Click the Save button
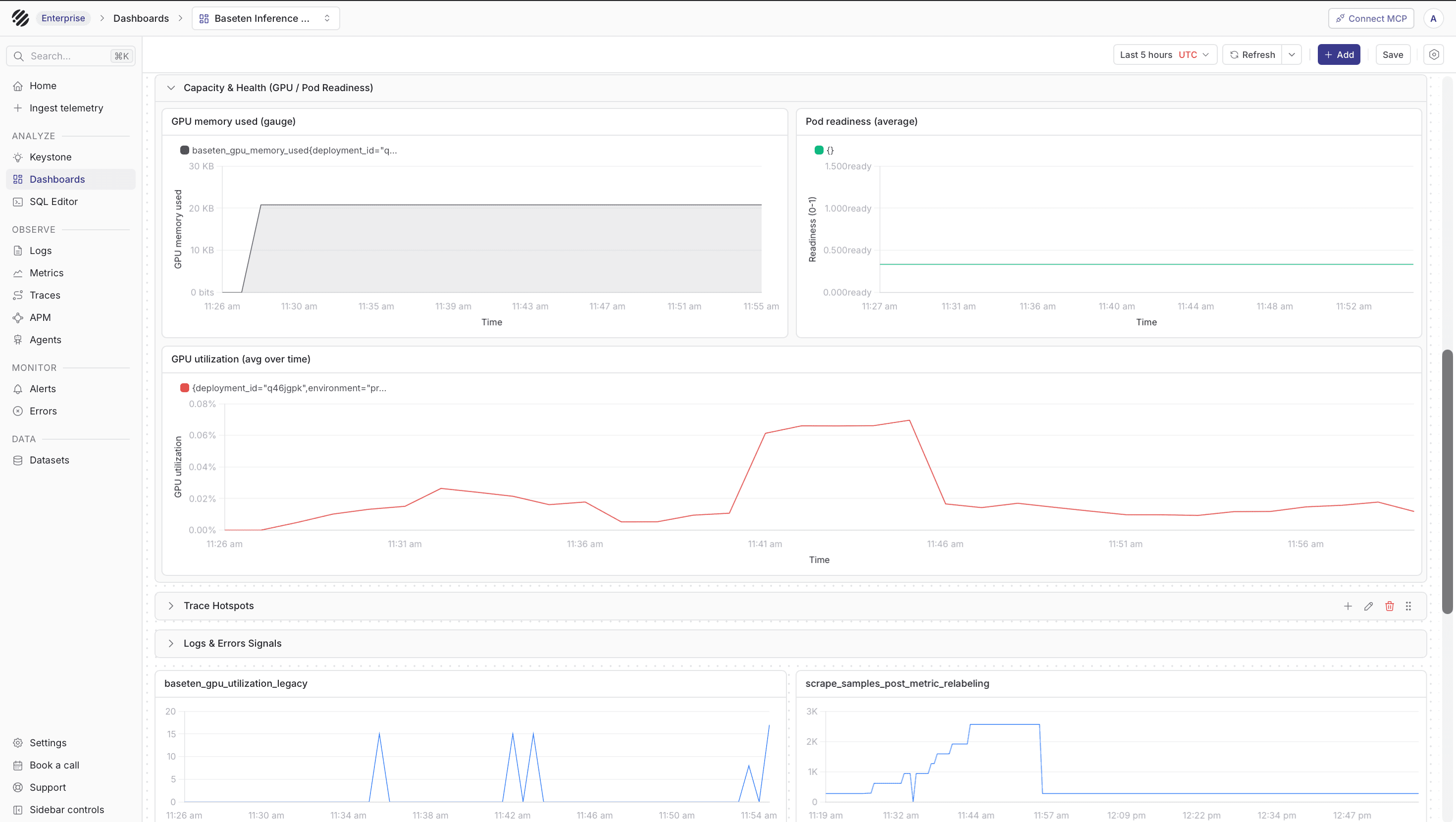This screenshot has height=822, width=1456. pos(1393,55)
